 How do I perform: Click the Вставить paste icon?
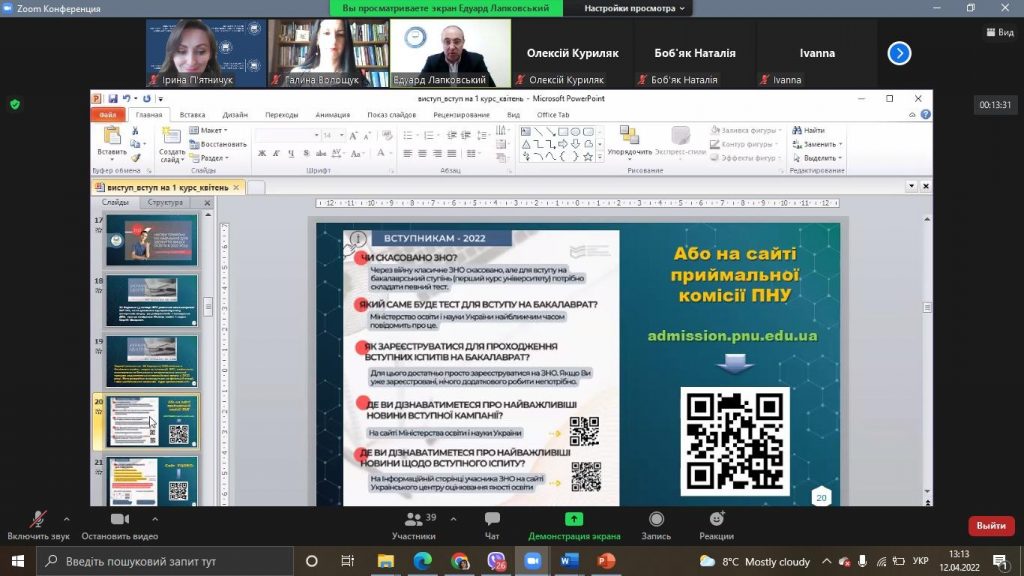click(x=112, y=144)
